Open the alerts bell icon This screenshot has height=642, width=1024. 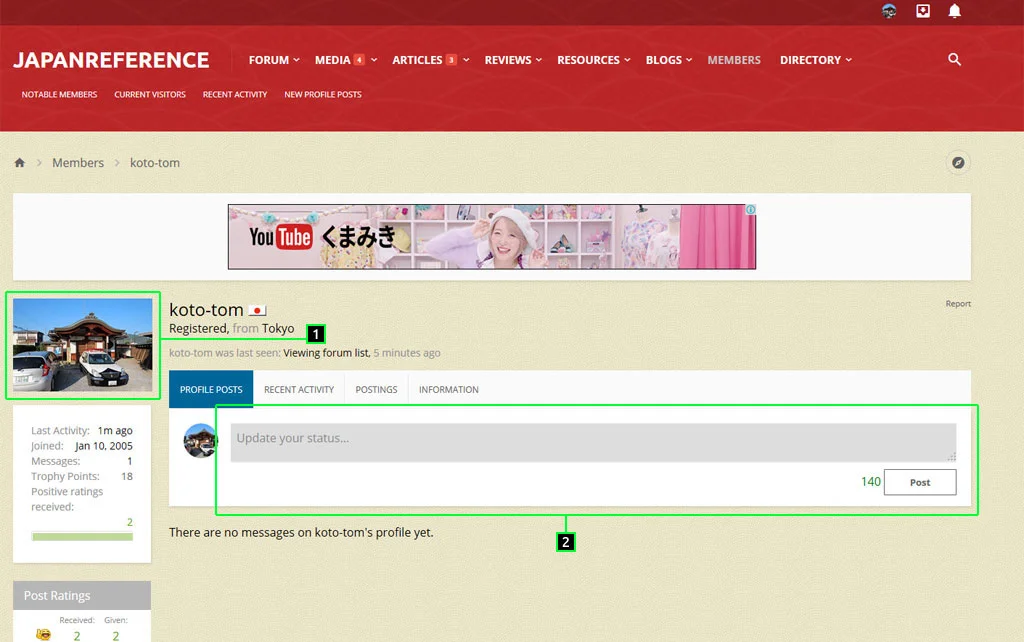click(x=955, y=11)
